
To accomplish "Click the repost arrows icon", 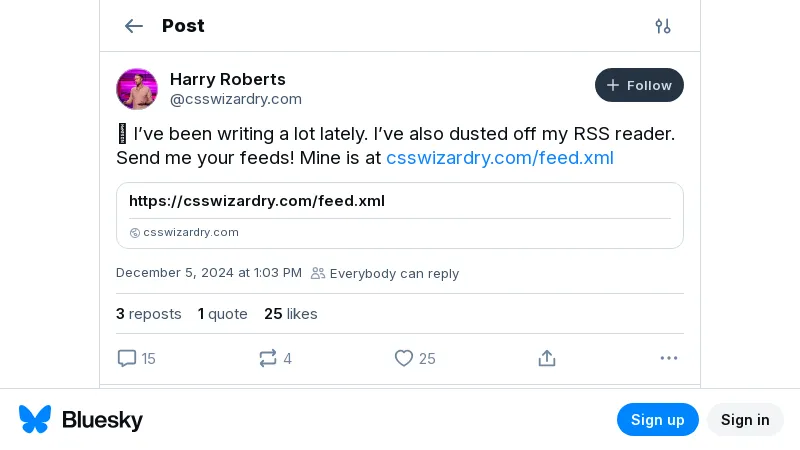I will pos(267,358).
